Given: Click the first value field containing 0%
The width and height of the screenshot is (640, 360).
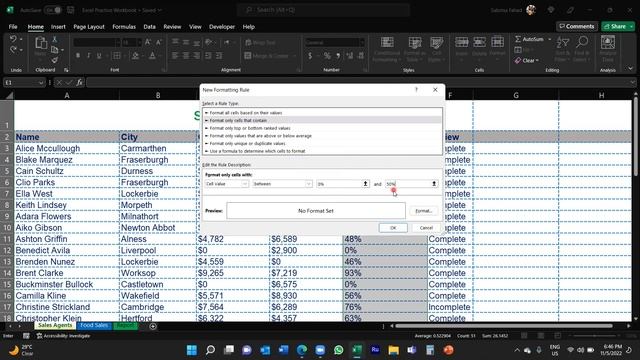Looking at the screenshot, I should coord(339,184).
